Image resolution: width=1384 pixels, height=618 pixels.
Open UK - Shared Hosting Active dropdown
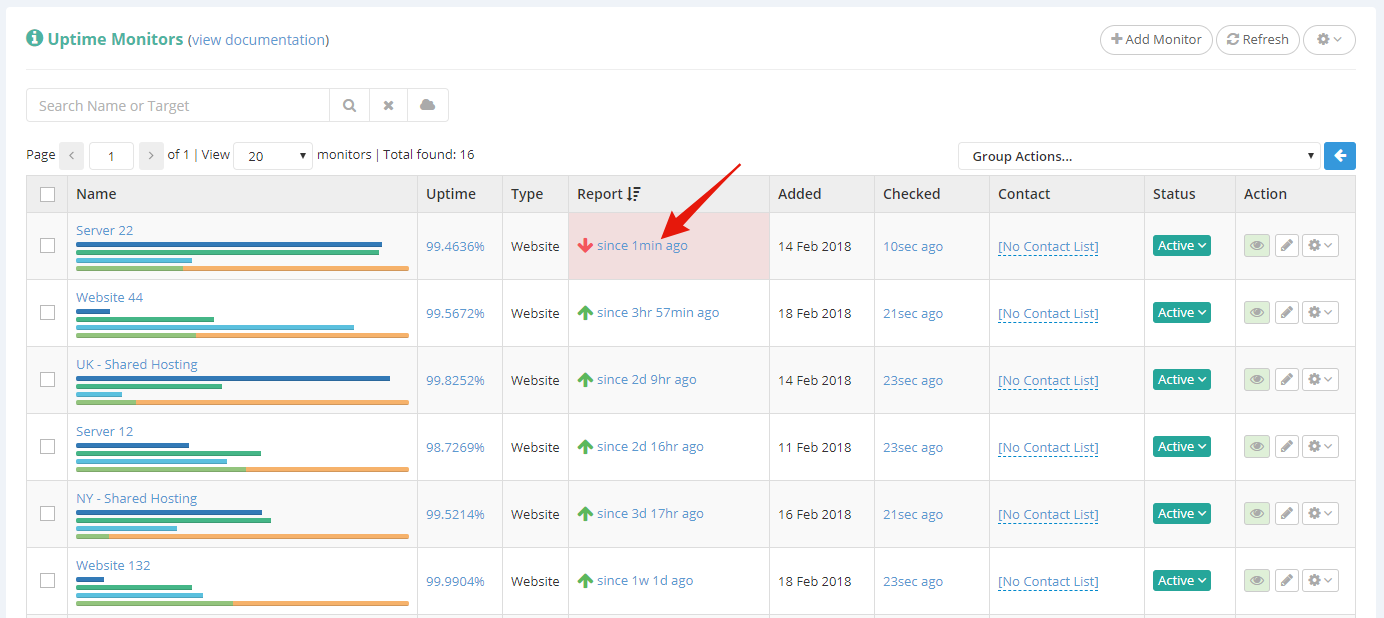click(1182, 380)
